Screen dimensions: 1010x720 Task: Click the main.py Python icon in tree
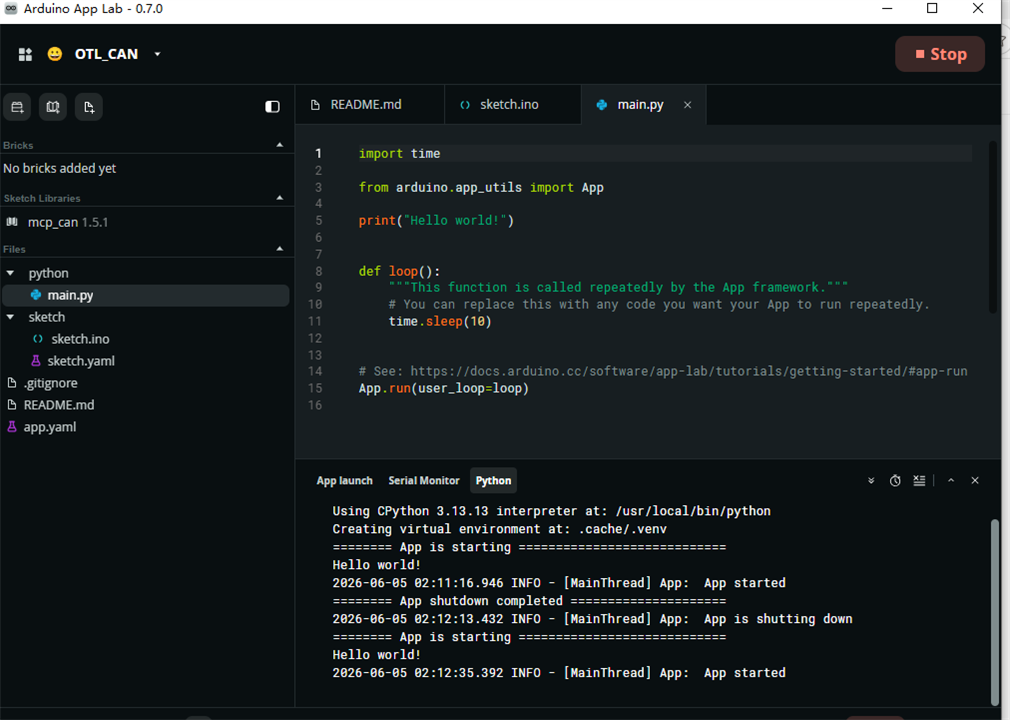36,295
